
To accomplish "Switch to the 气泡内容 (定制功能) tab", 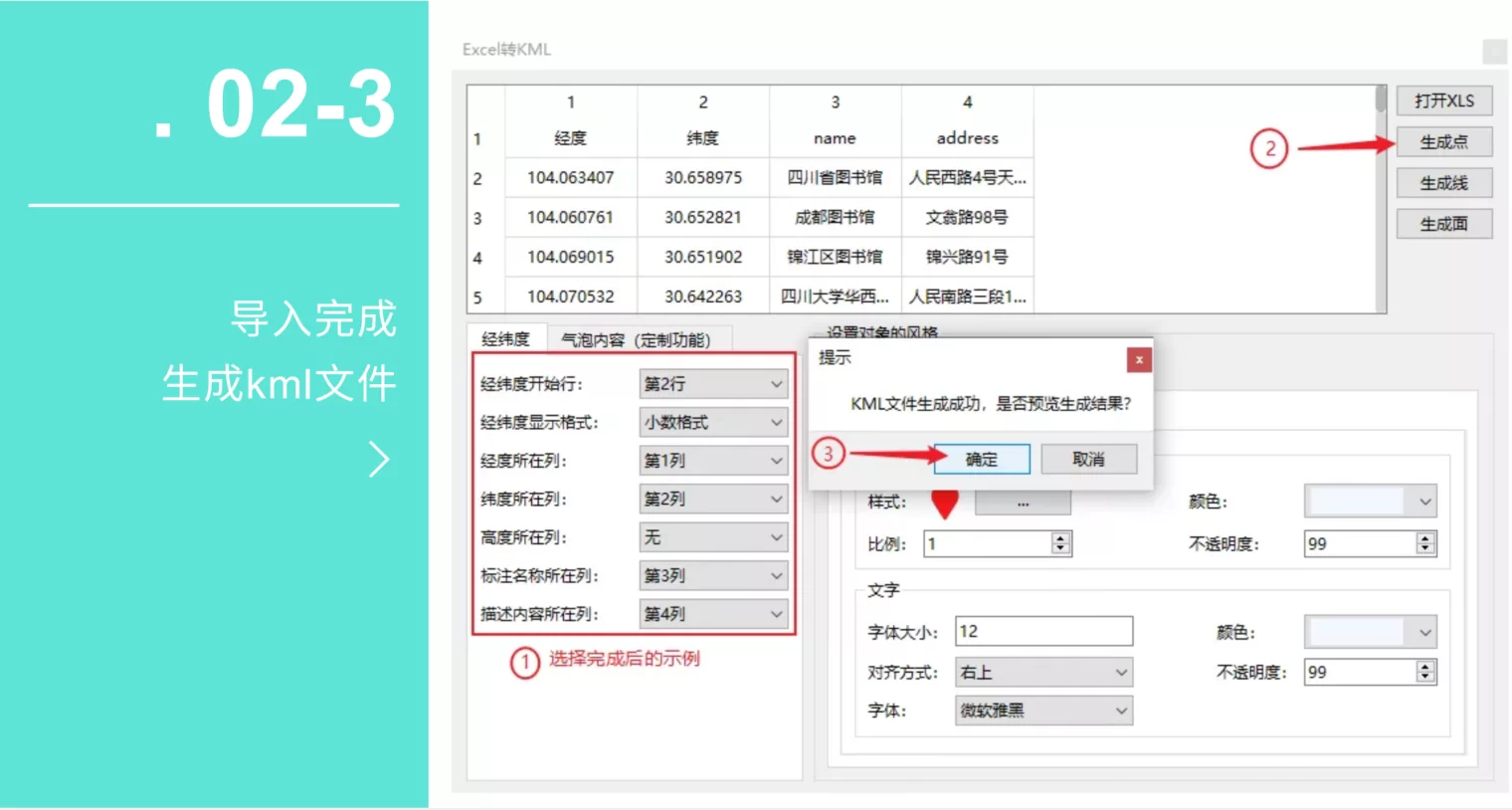I will [636, 340].
